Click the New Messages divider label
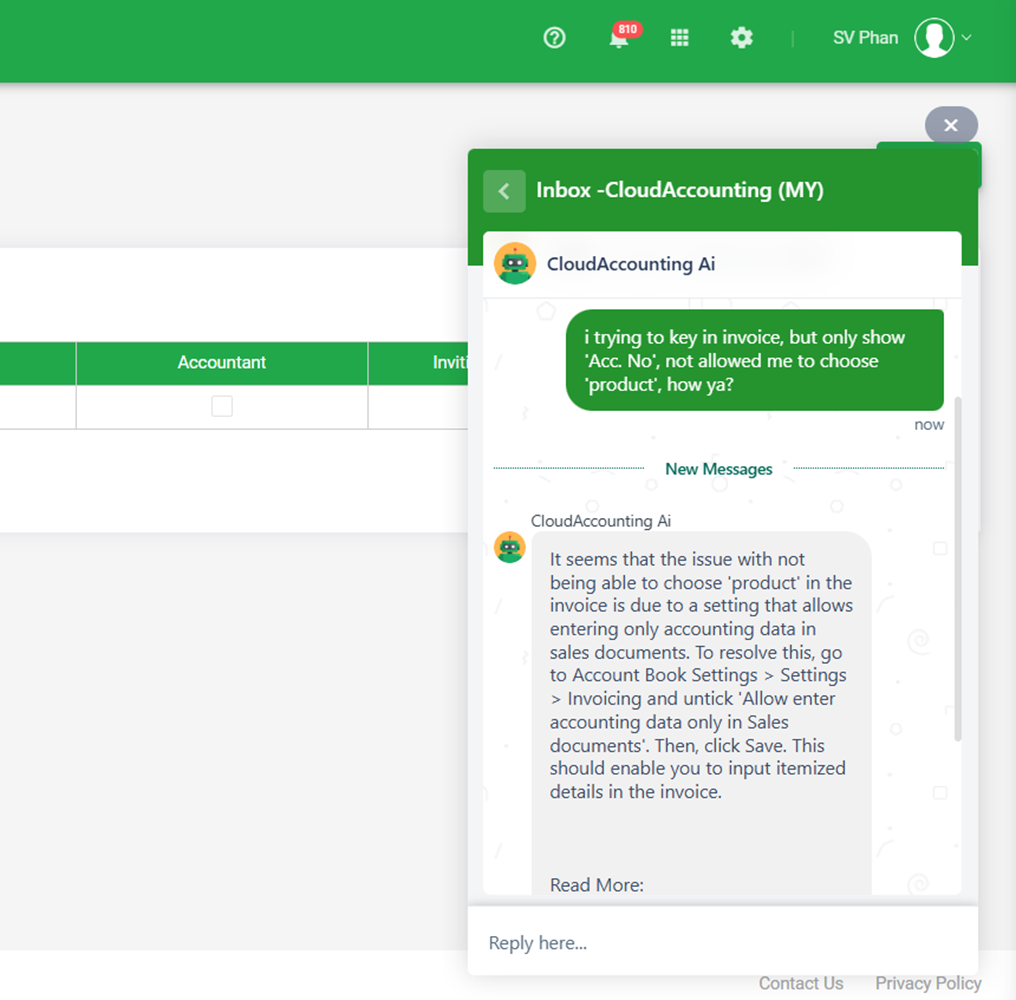1016x1000 pixels. click(x=719, y=469)
